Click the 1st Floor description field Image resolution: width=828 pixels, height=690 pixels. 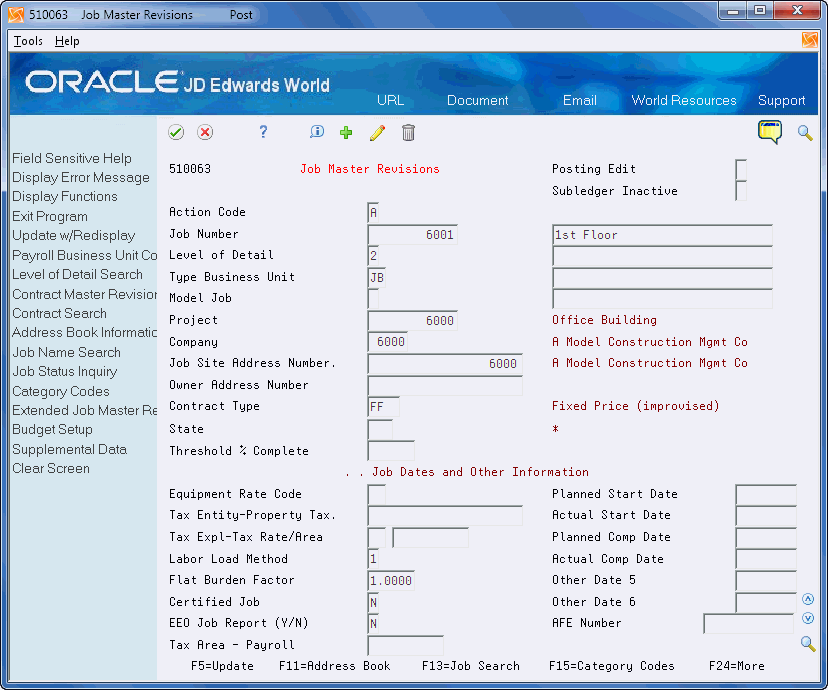tap(662, 235)
